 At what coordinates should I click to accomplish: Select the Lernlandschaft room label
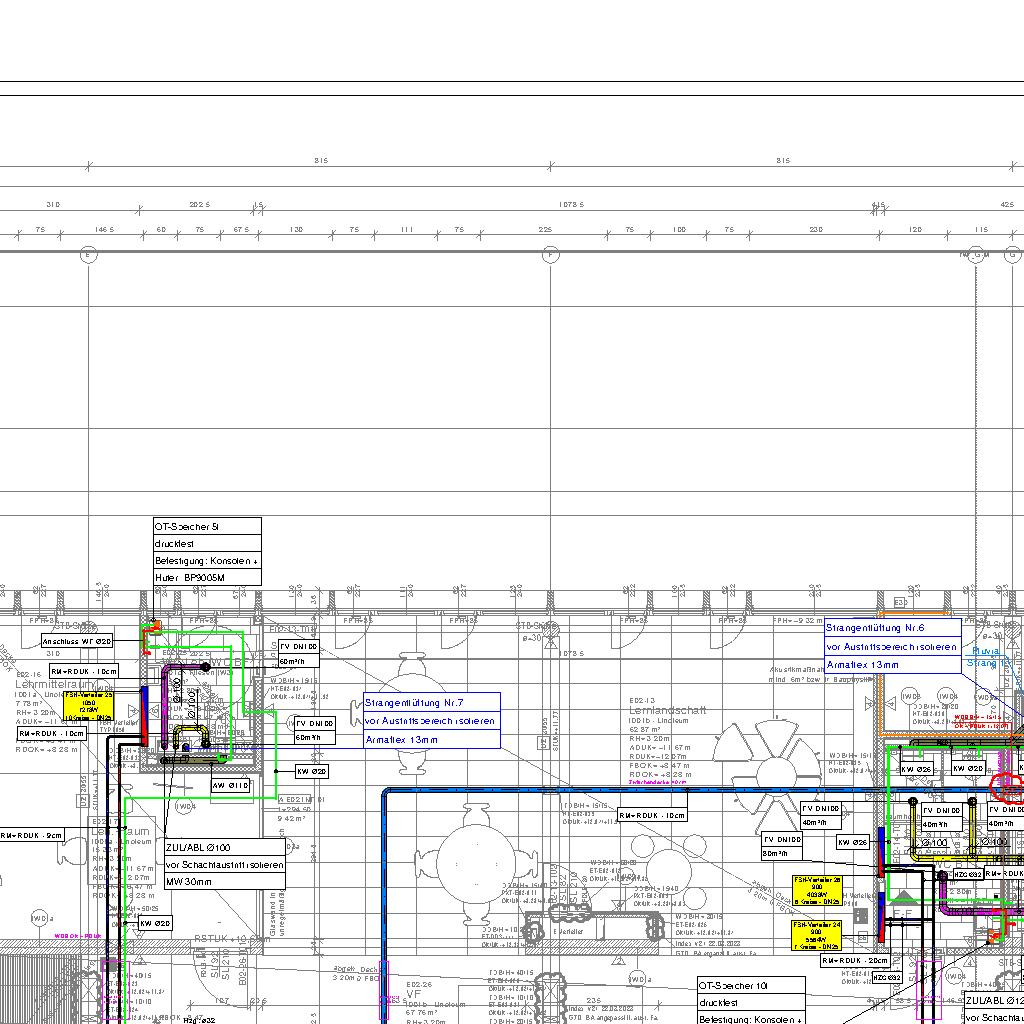667,710
